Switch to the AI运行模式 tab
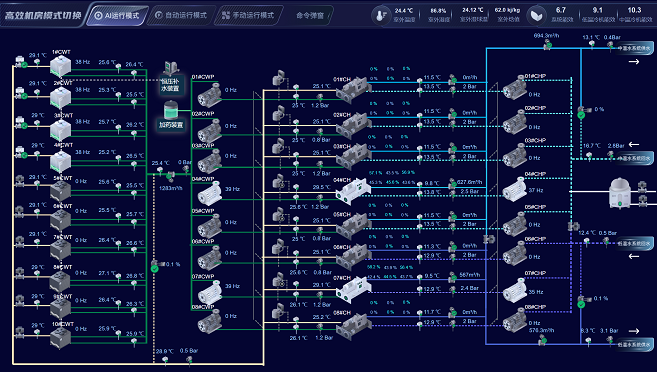This screenshot has width=657, height=372. pos(117,16)
